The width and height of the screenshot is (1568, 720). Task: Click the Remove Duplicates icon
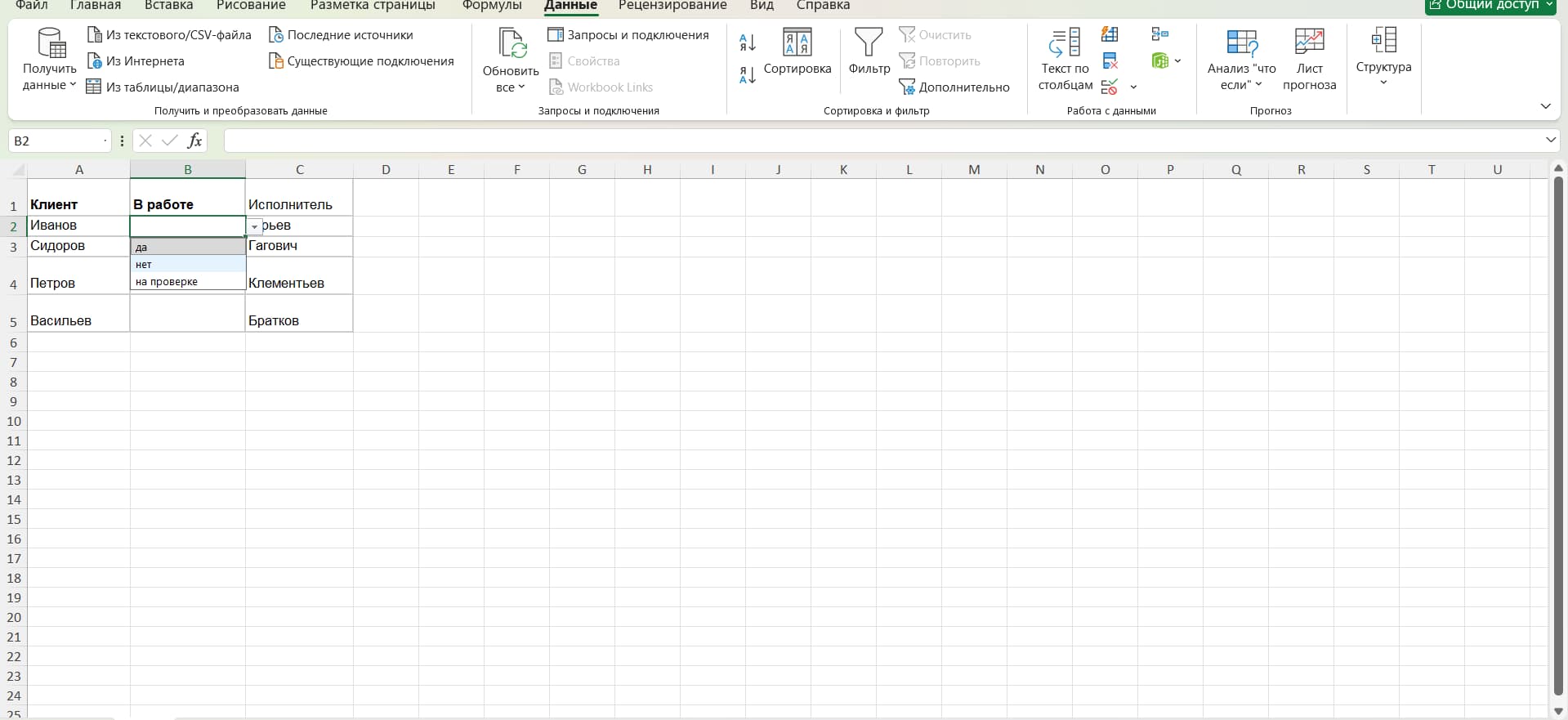(1110, 60)
